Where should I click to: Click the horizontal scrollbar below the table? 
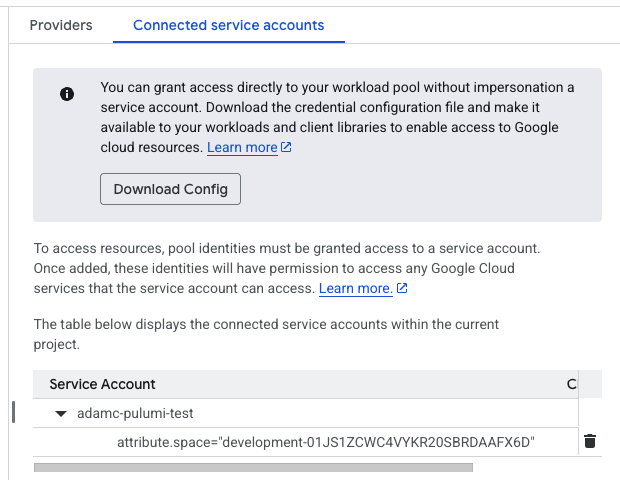pyautogui.click(x=253, y=466)
